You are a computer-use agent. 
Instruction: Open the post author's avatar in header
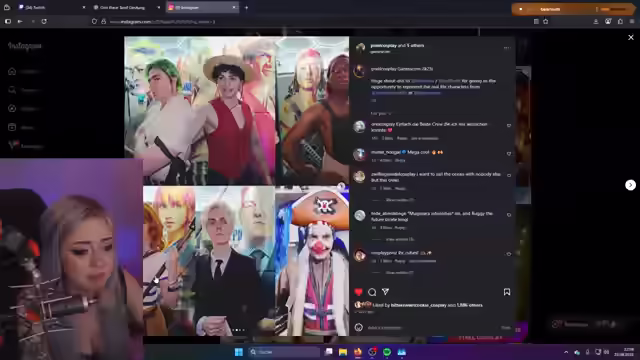pyautogui.click(x=360, y=48)
